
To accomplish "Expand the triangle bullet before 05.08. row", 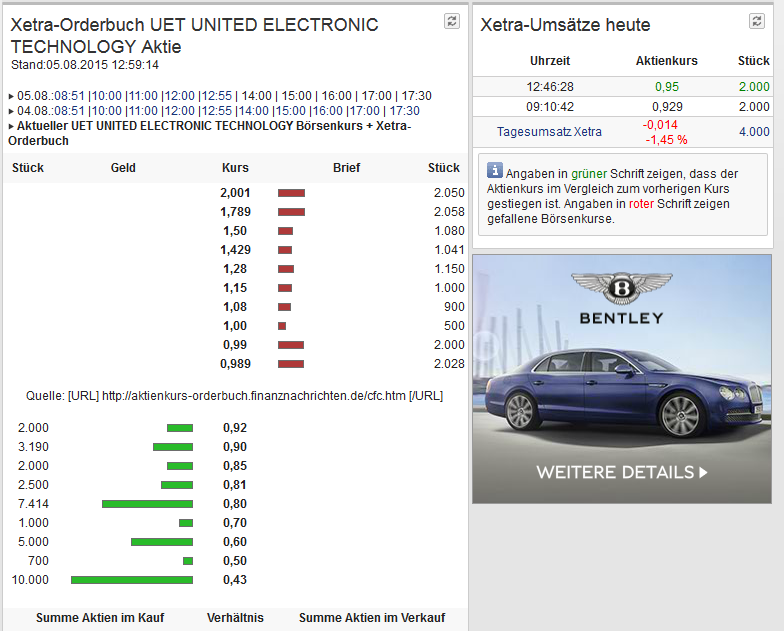I will tap(11, 96).
